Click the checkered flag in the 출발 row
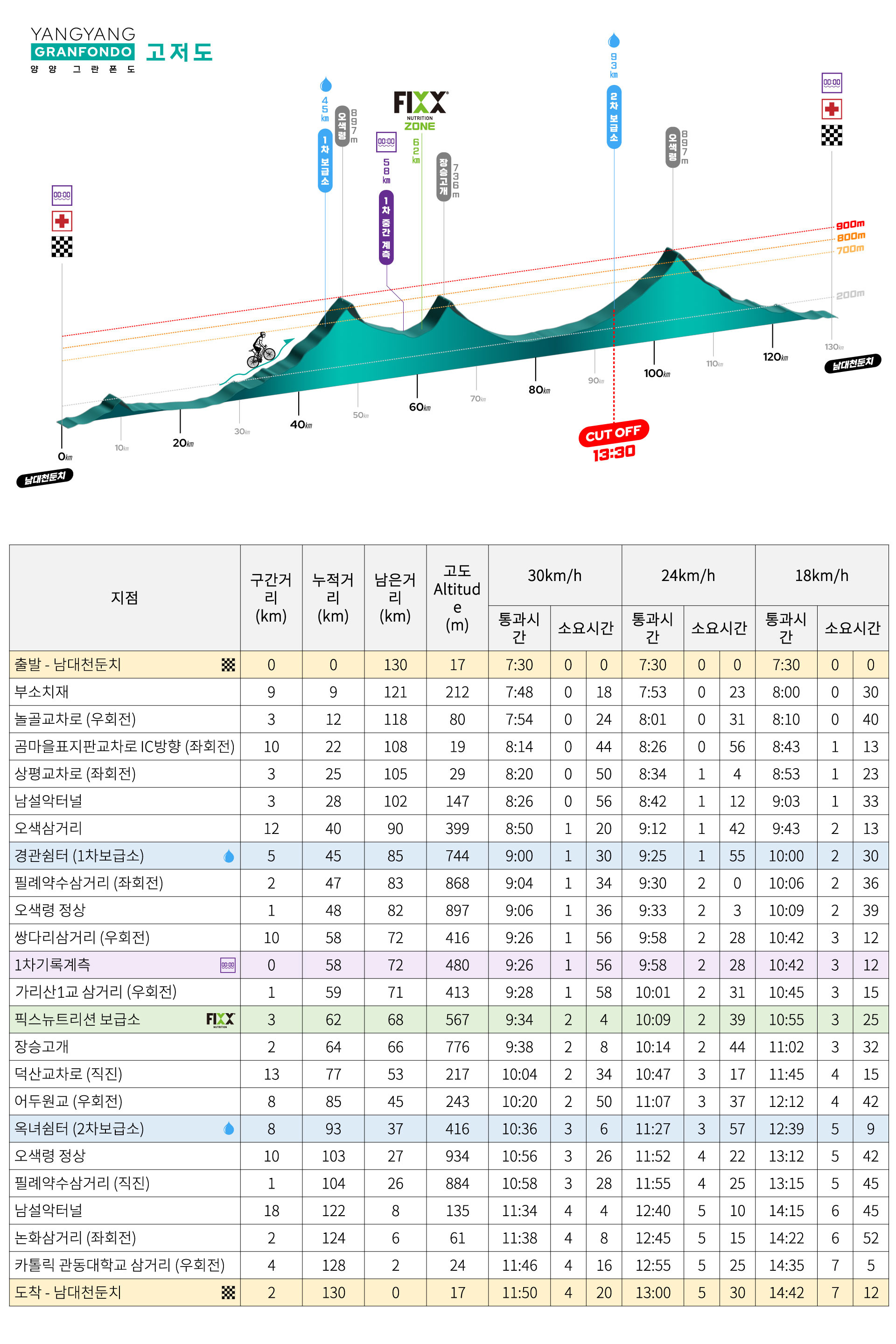The width and height of the screenshot is (896, 1344). (x=228, y=665)
